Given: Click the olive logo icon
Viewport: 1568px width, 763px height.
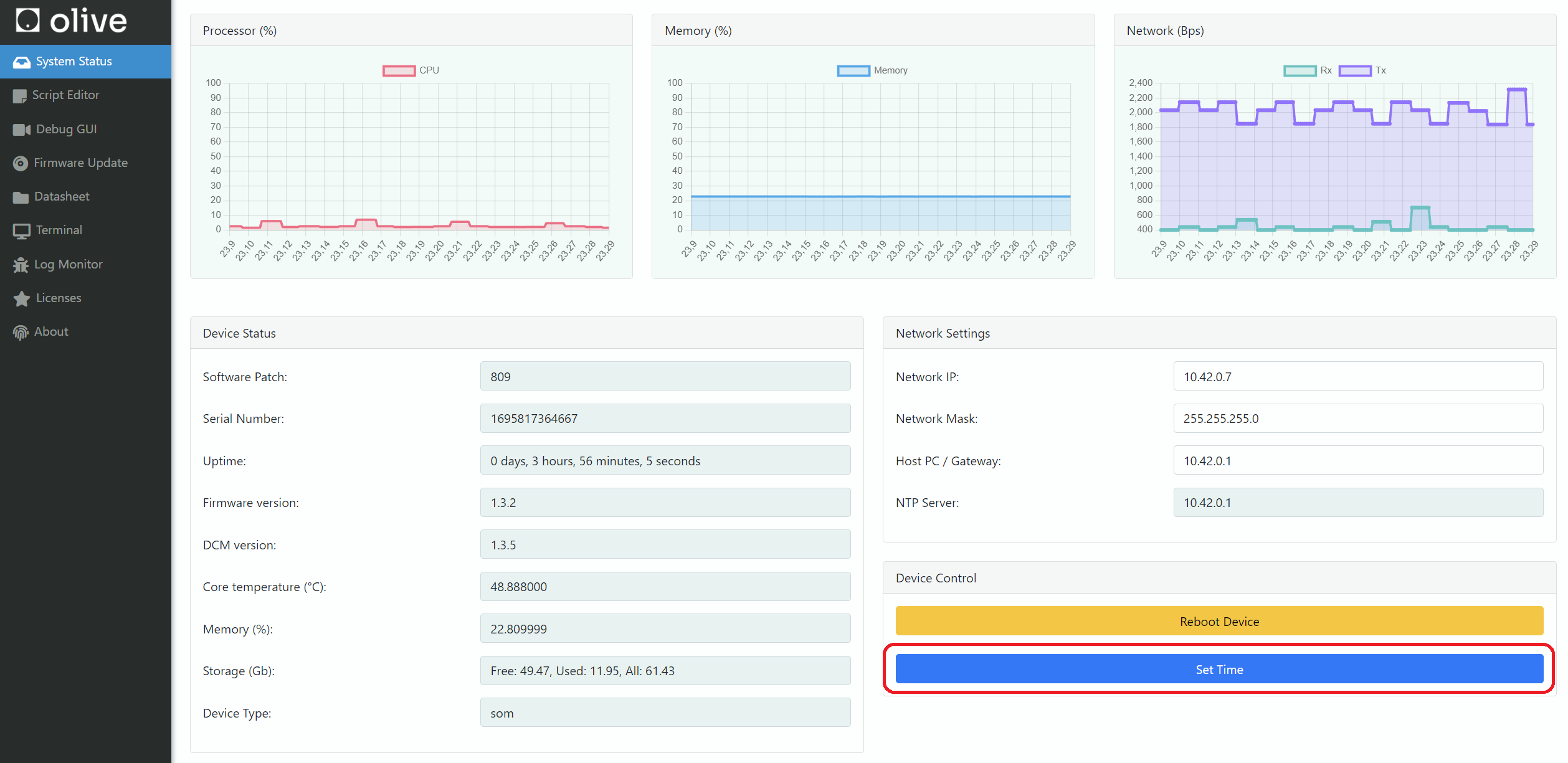Looking at the screenshot, I should pos(27,20).
